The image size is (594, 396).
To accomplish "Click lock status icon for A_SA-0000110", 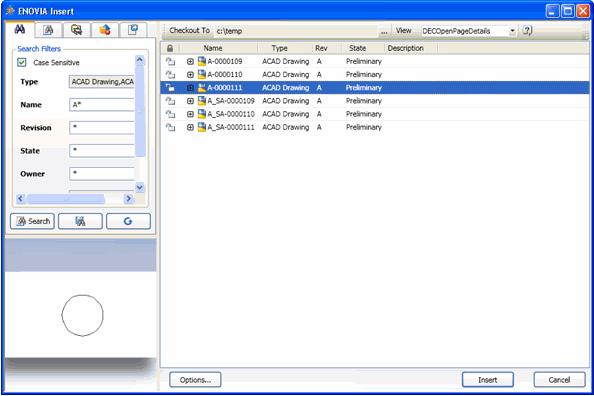I will click(170, 114).
